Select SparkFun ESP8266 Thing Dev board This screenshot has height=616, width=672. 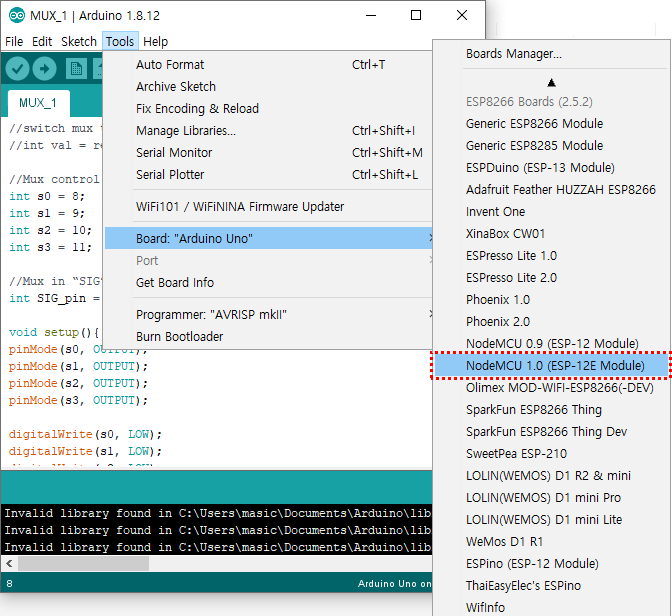pyautogui.click(x=552, y=432)
